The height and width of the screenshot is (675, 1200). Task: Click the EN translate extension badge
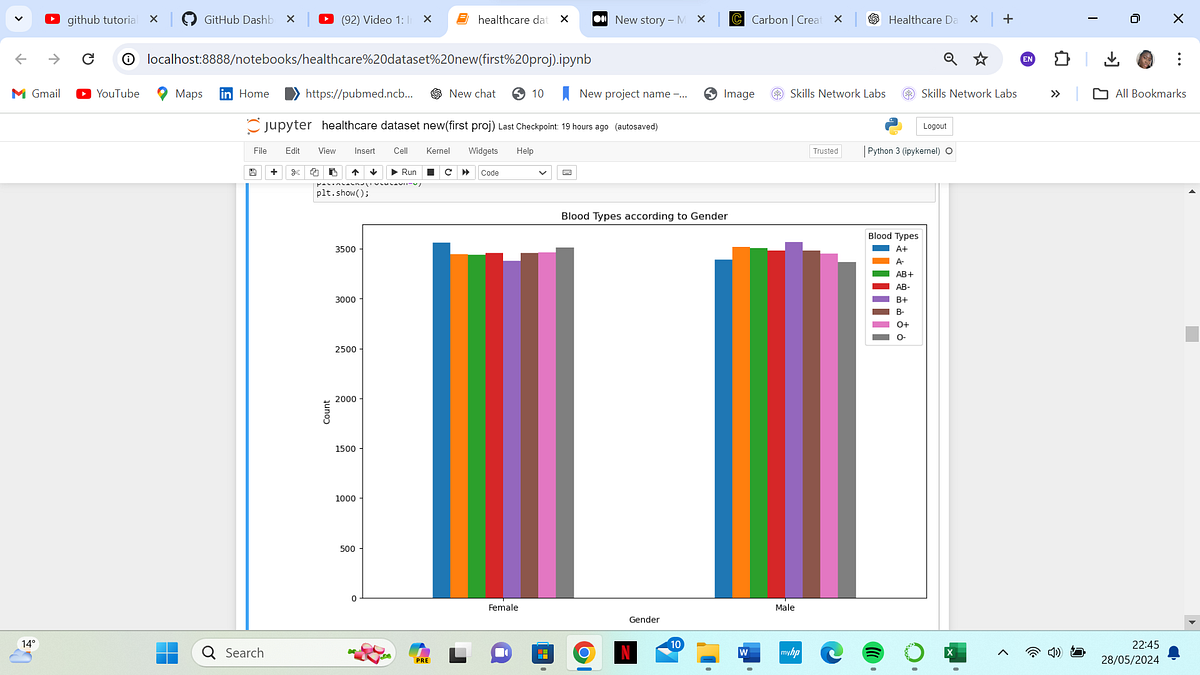pyautogui.click(x=1027, y=59)
